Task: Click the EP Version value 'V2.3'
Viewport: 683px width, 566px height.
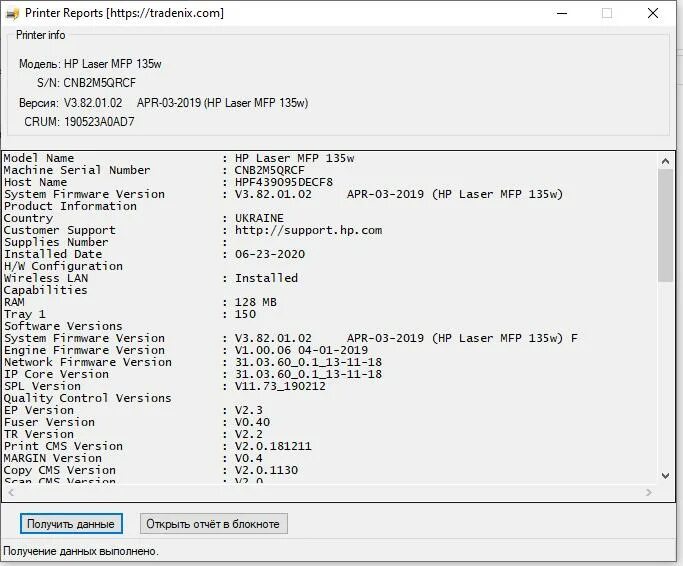Action: pyautogui.click(x=249, y=410)
